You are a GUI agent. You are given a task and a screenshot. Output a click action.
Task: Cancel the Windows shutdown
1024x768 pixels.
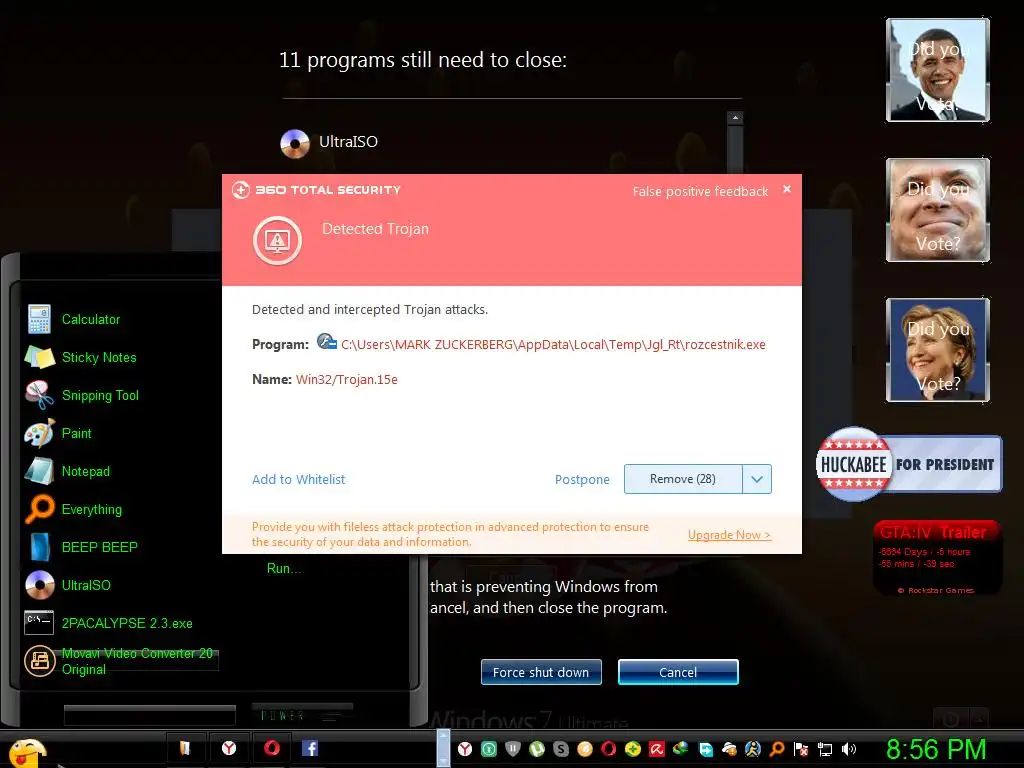[678, 672]
